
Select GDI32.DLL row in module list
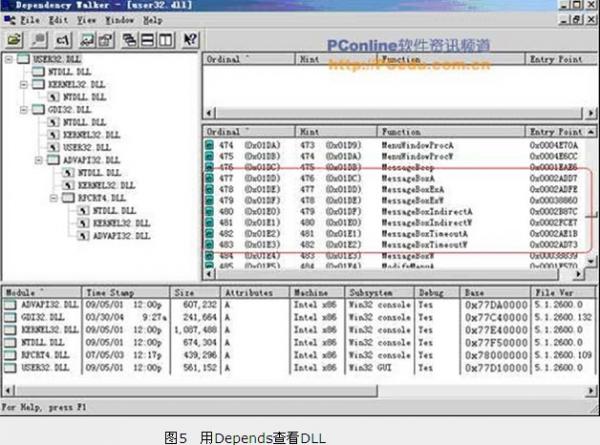299,317
